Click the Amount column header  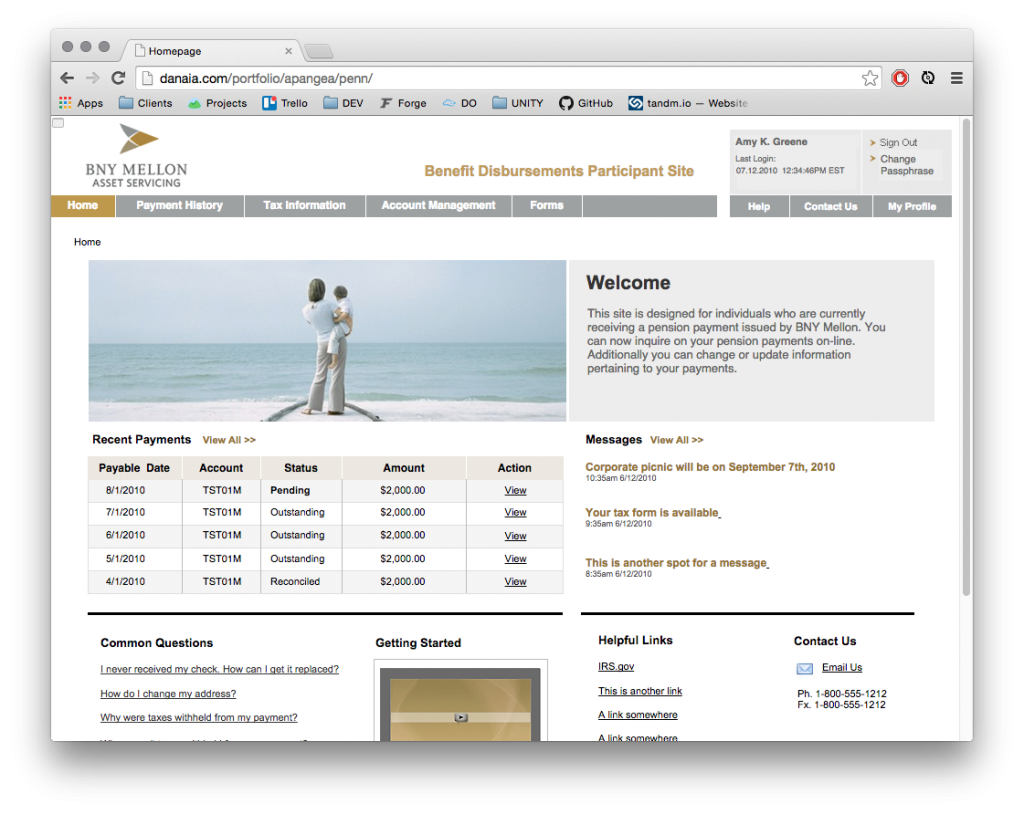click(x=404, y=468)
